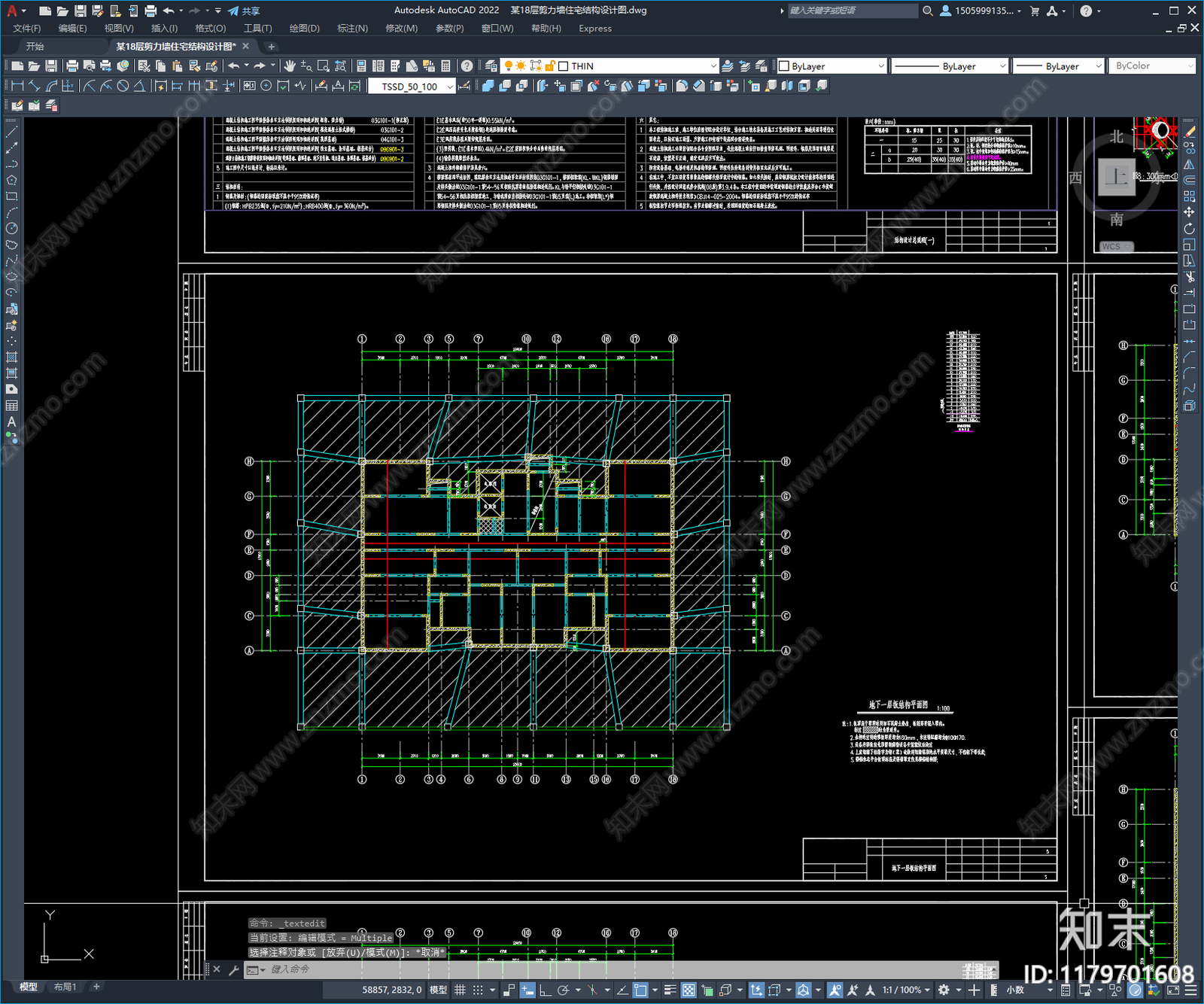Image resolution: width=1204 pixels, height=1004 pixels.
Task: Open the QuickCalc calculator icon
Action: pos(445,66)
